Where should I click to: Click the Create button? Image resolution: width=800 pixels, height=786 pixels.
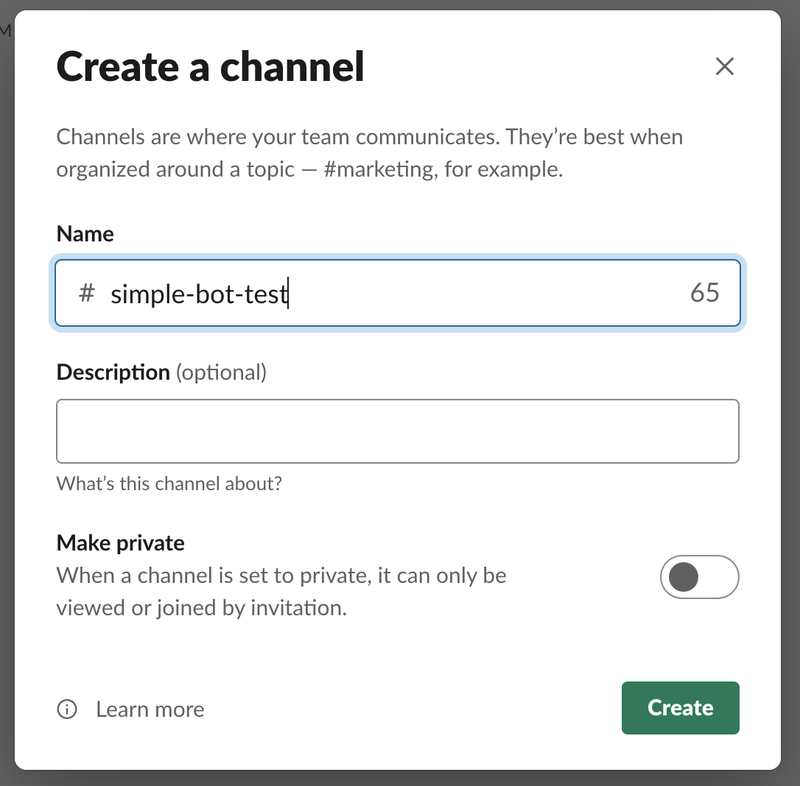point(680,708)
